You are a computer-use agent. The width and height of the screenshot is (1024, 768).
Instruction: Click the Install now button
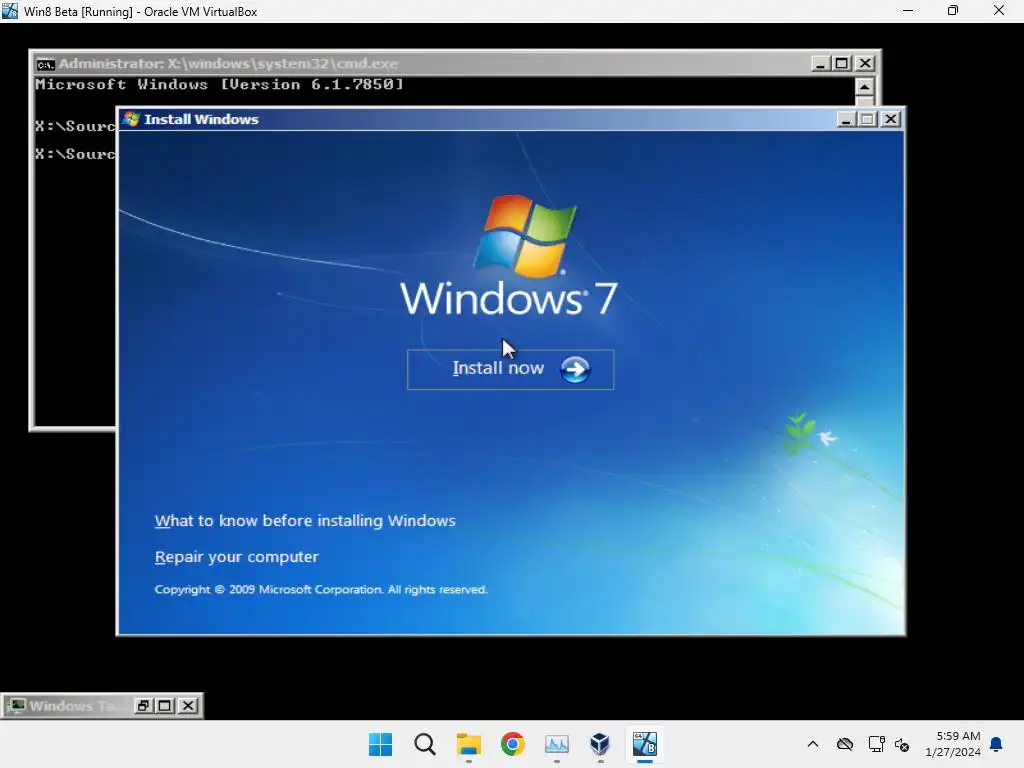[510, 370]
